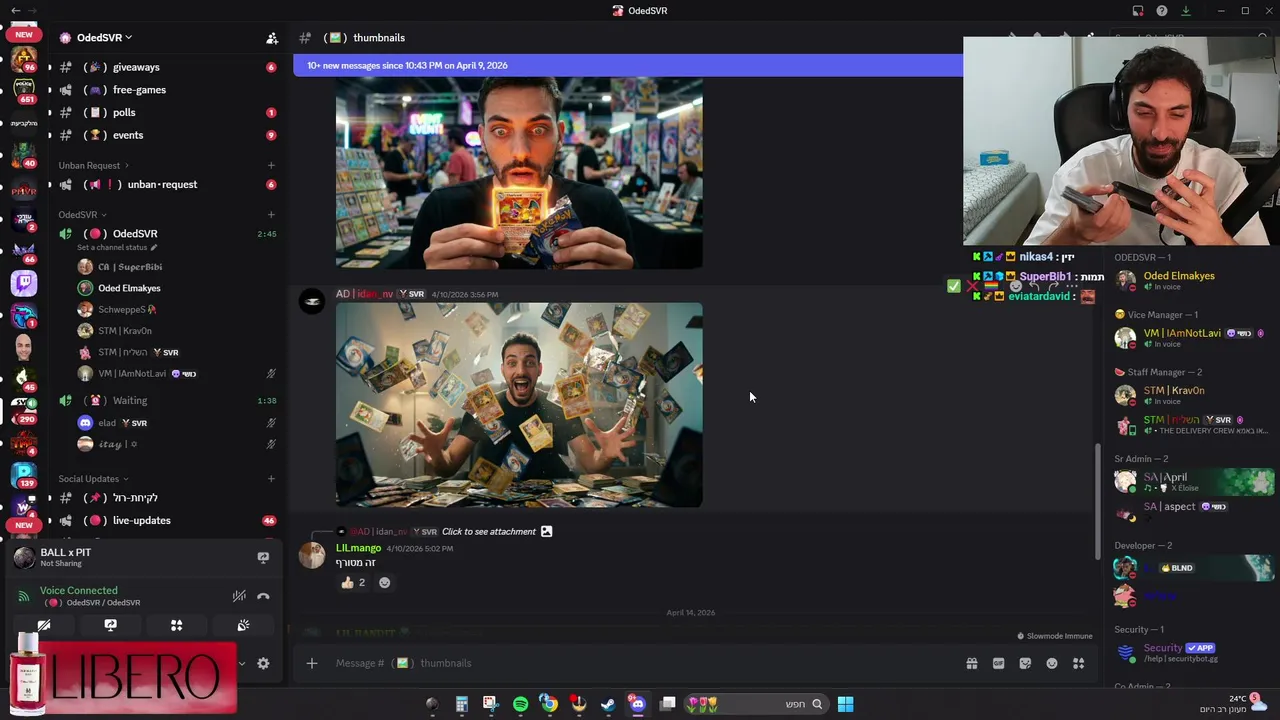
Task: Open the live-updates channel
Action: 165,520
